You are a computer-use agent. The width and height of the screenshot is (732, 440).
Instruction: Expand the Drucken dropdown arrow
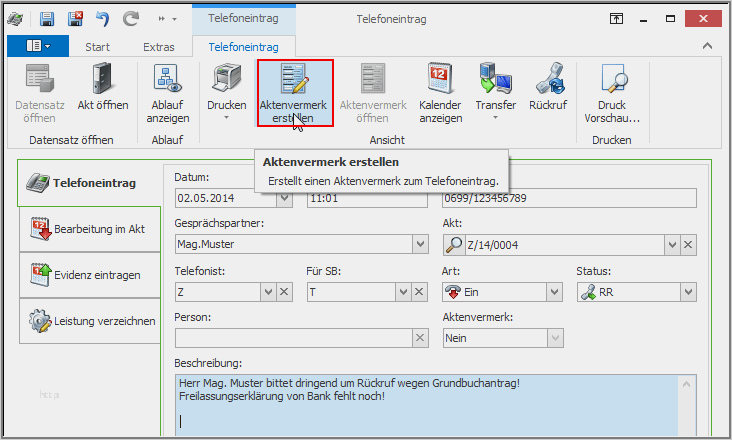[x=227, y=118]
